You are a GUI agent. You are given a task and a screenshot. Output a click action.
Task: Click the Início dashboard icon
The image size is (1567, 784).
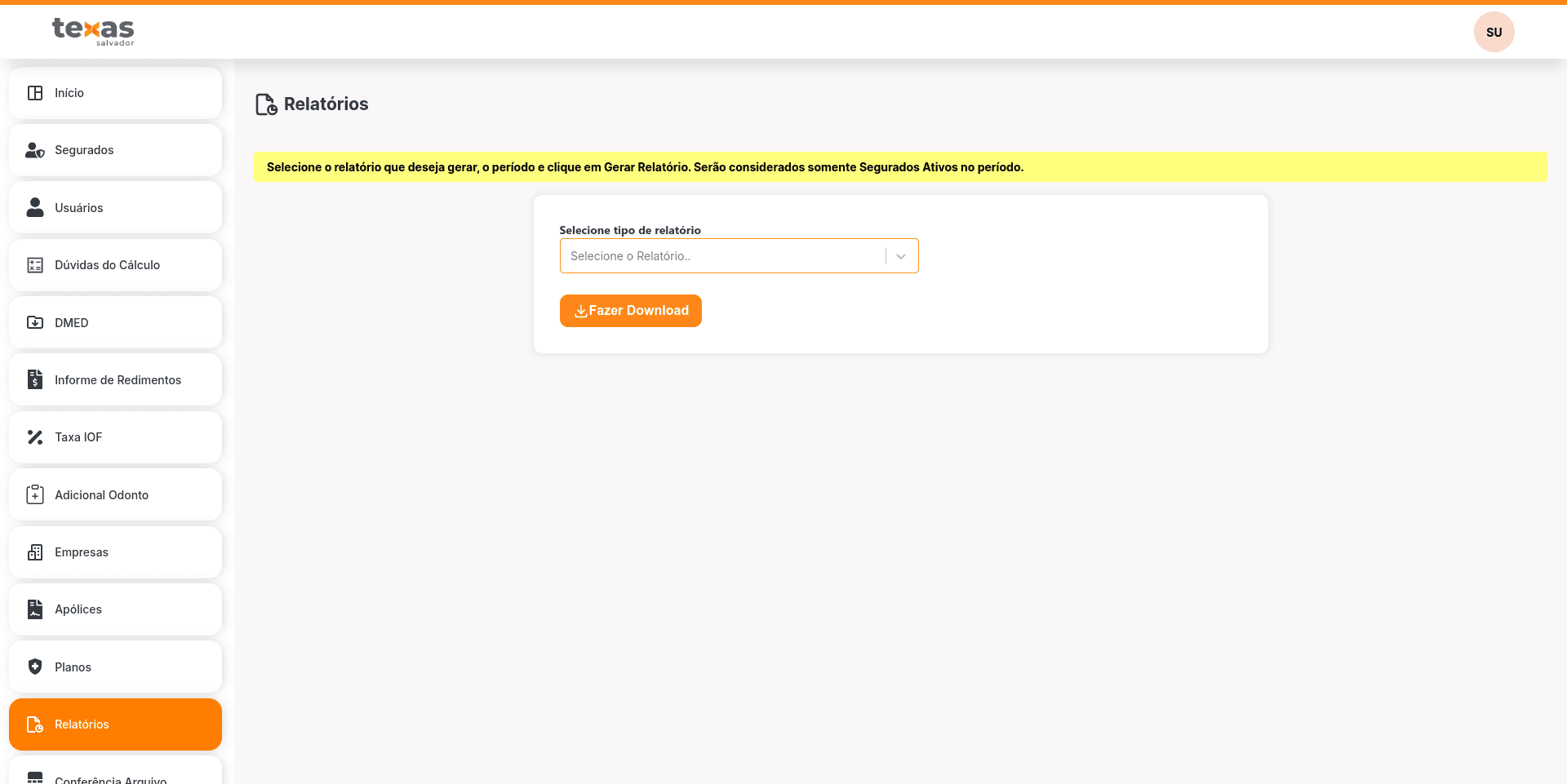[35, 93]
